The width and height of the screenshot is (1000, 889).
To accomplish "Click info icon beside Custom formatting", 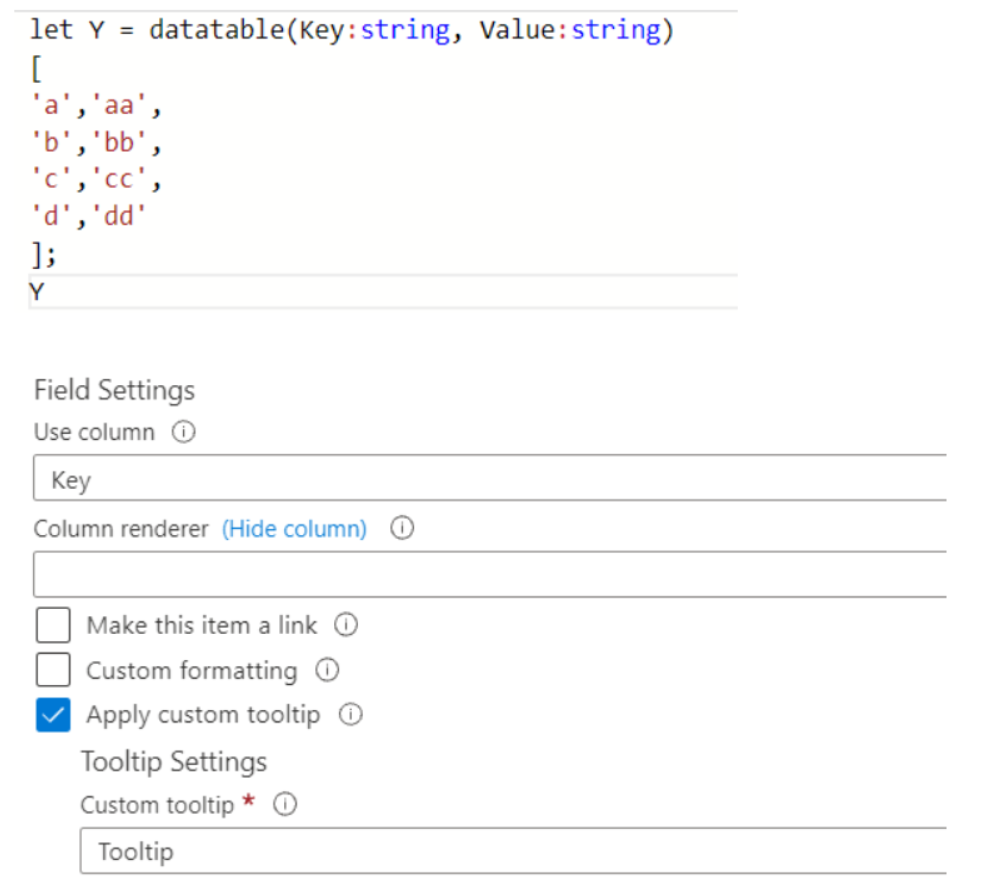I will tap(327, 670).
